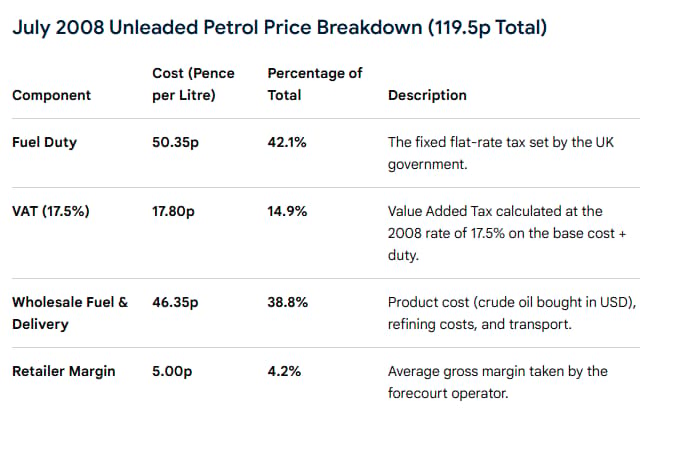Click the 38.8% percentage cell
The image size is (673, 451).
coord(288,302)
